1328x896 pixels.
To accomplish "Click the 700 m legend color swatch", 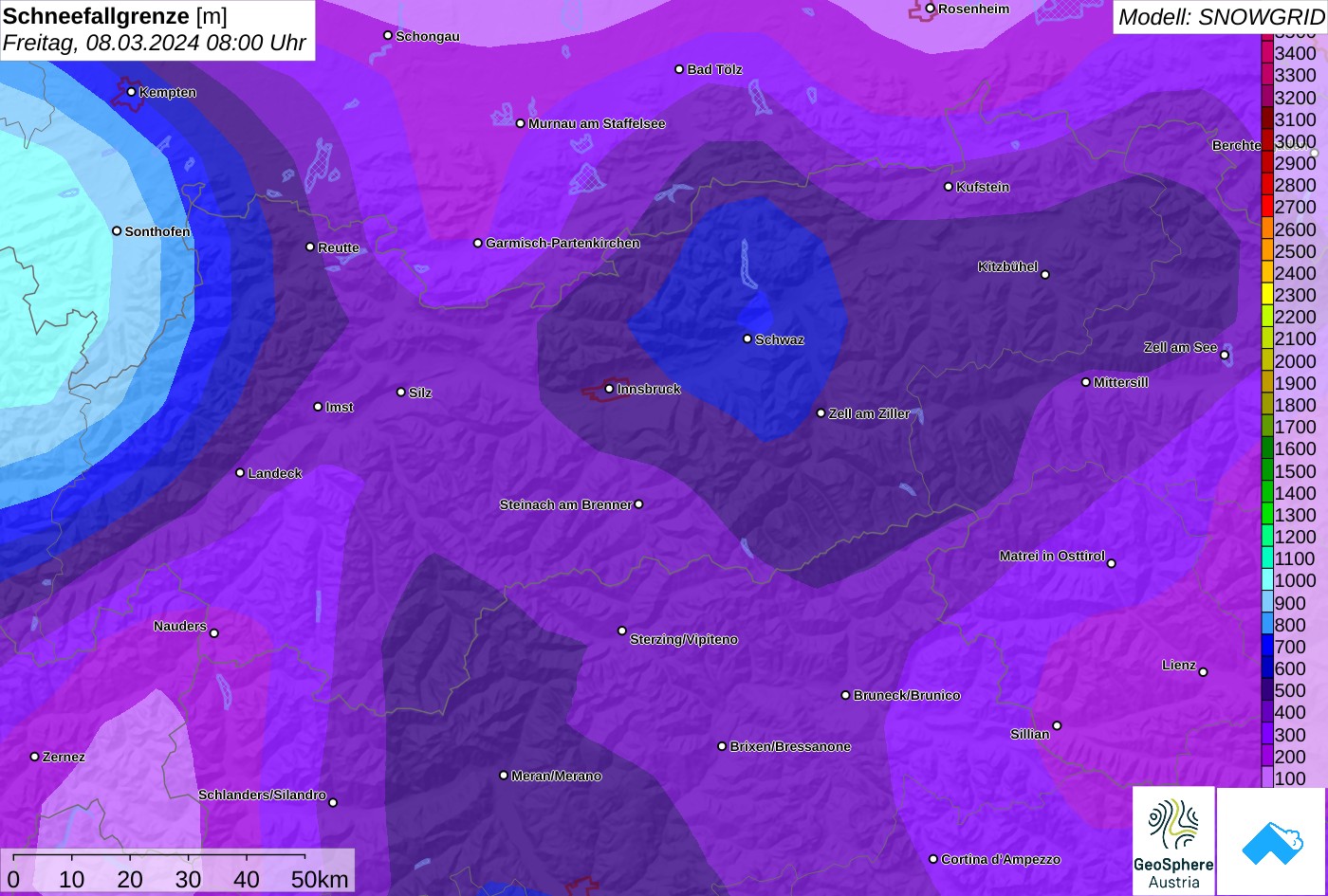I will click(x=1267, y=647).
